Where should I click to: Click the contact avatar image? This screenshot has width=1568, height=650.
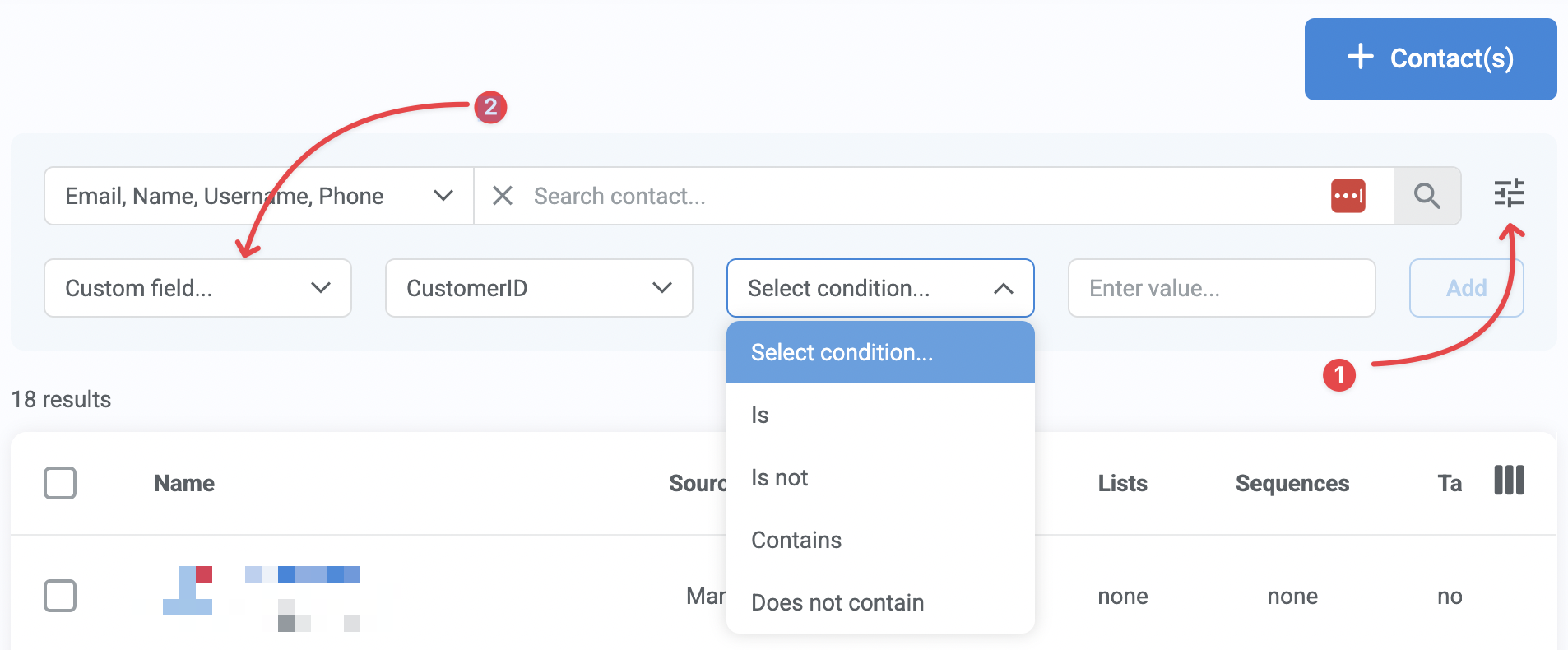(188, 591)
